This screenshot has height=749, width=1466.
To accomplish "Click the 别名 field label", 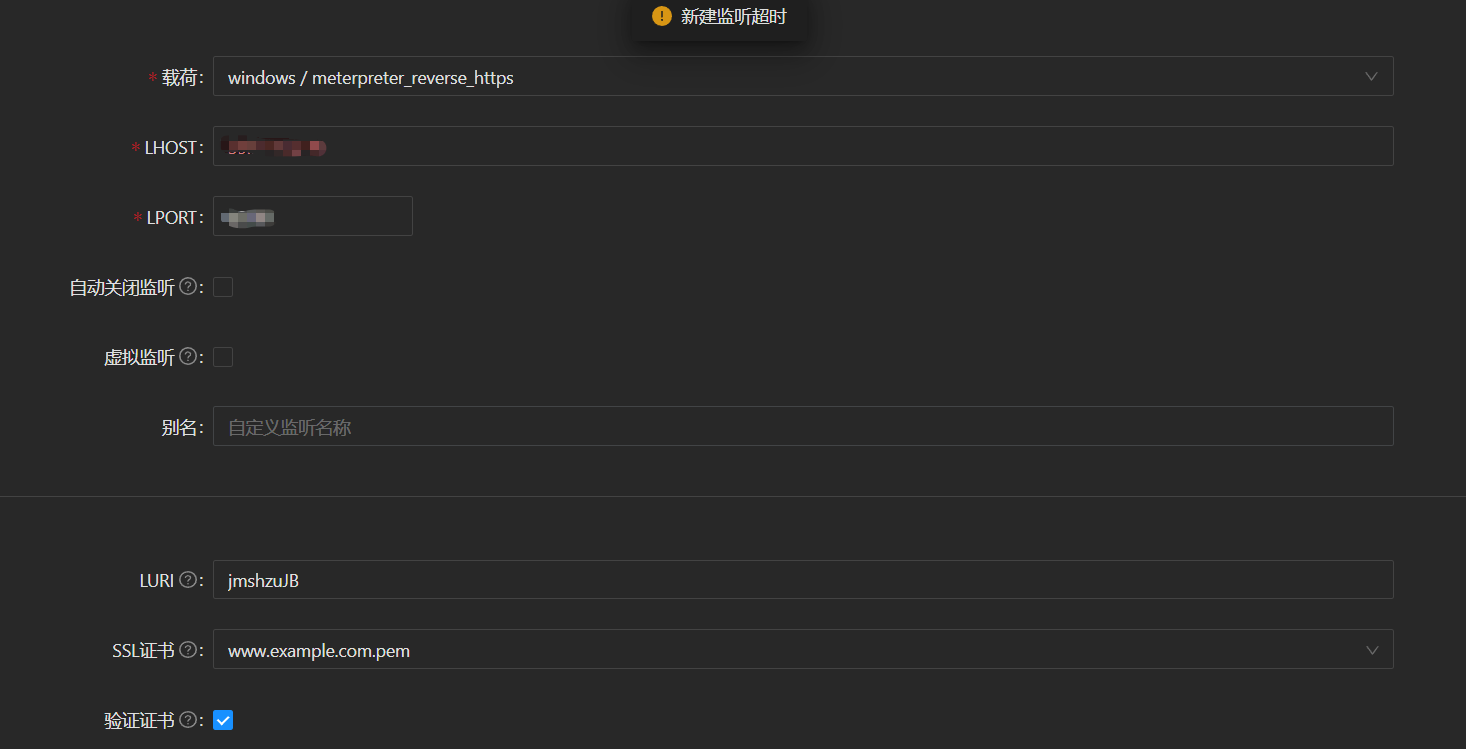I will pyautogui.click(x=178, y=427).
